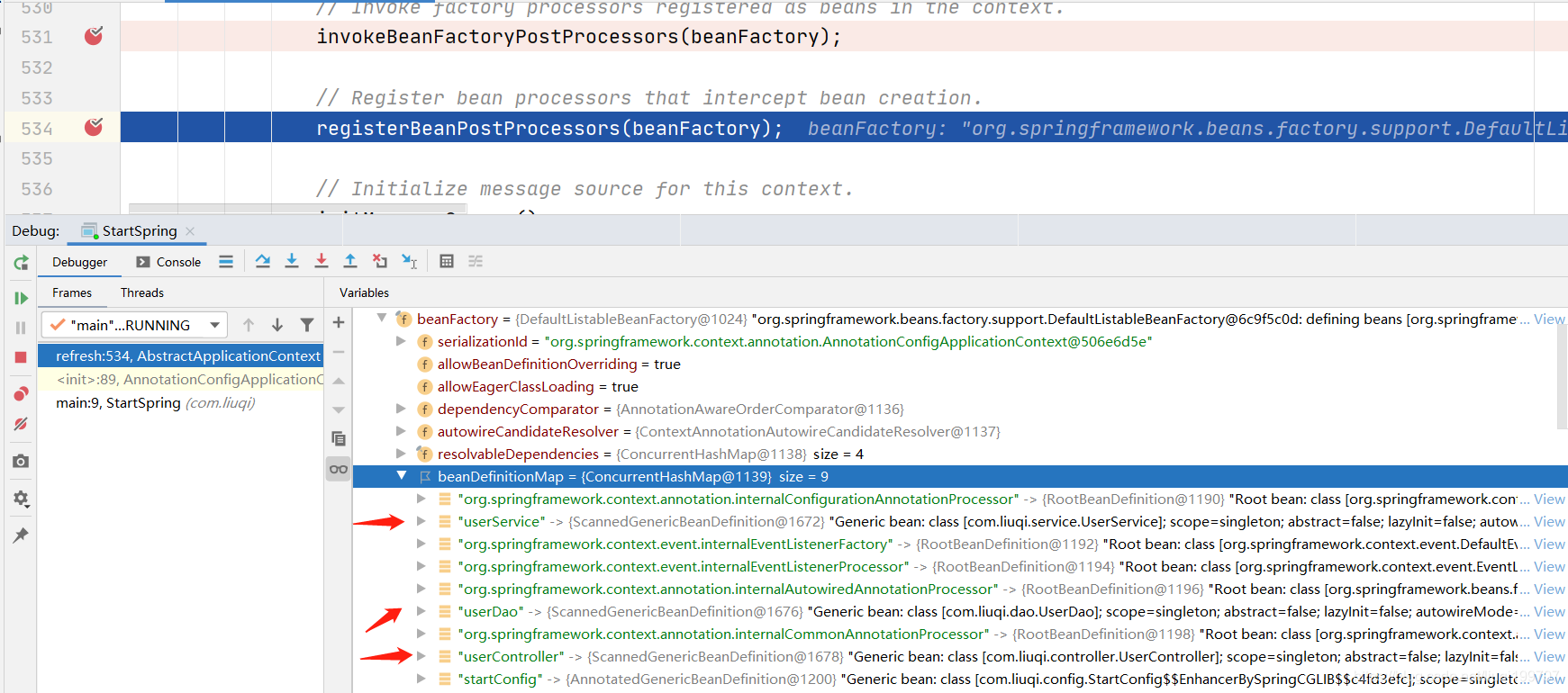Click View link on the beanFactory row
Viewport: 1568px width, 693px height.
[1549, 319]
